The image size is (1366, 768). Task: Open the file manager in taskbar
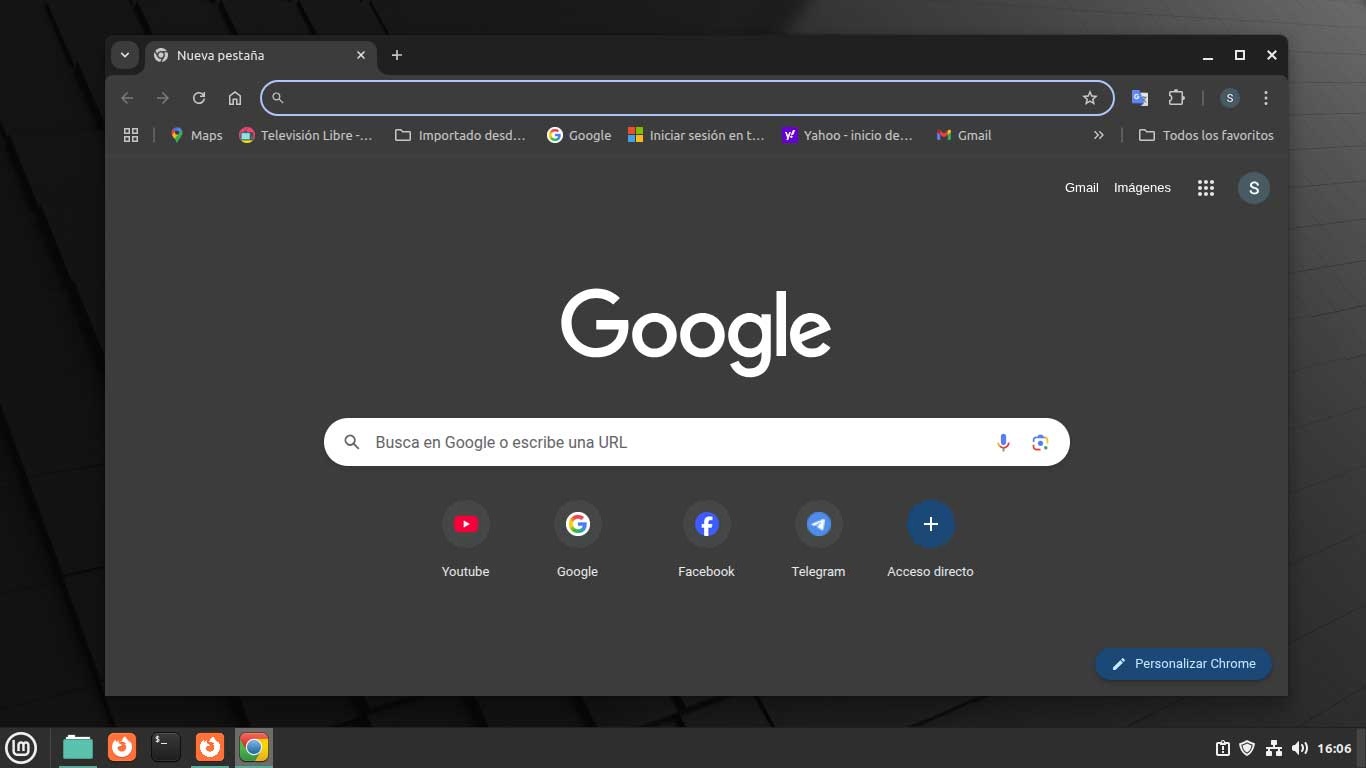point(78,747)
